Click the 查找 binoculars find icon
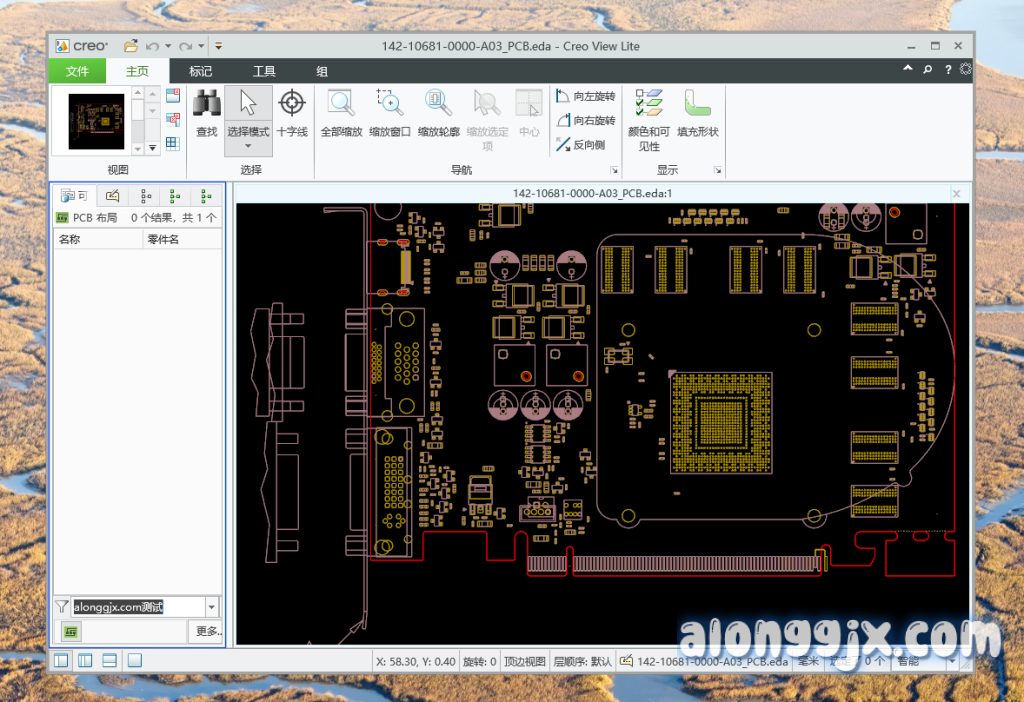 tap(206, 104)
